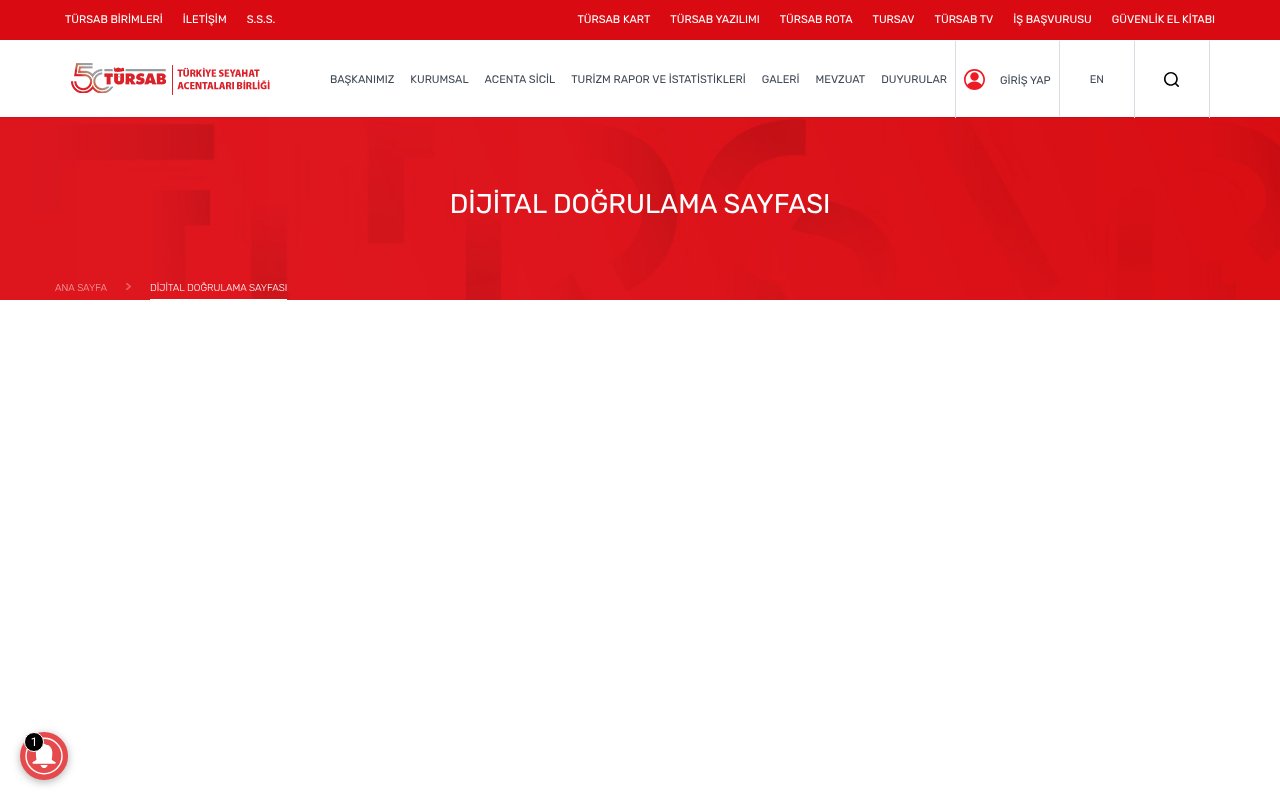Viewport: 1280px width, 800px height.
Task: Return to ANA SAYFA via breadcrumb
Action: (81, 287)
